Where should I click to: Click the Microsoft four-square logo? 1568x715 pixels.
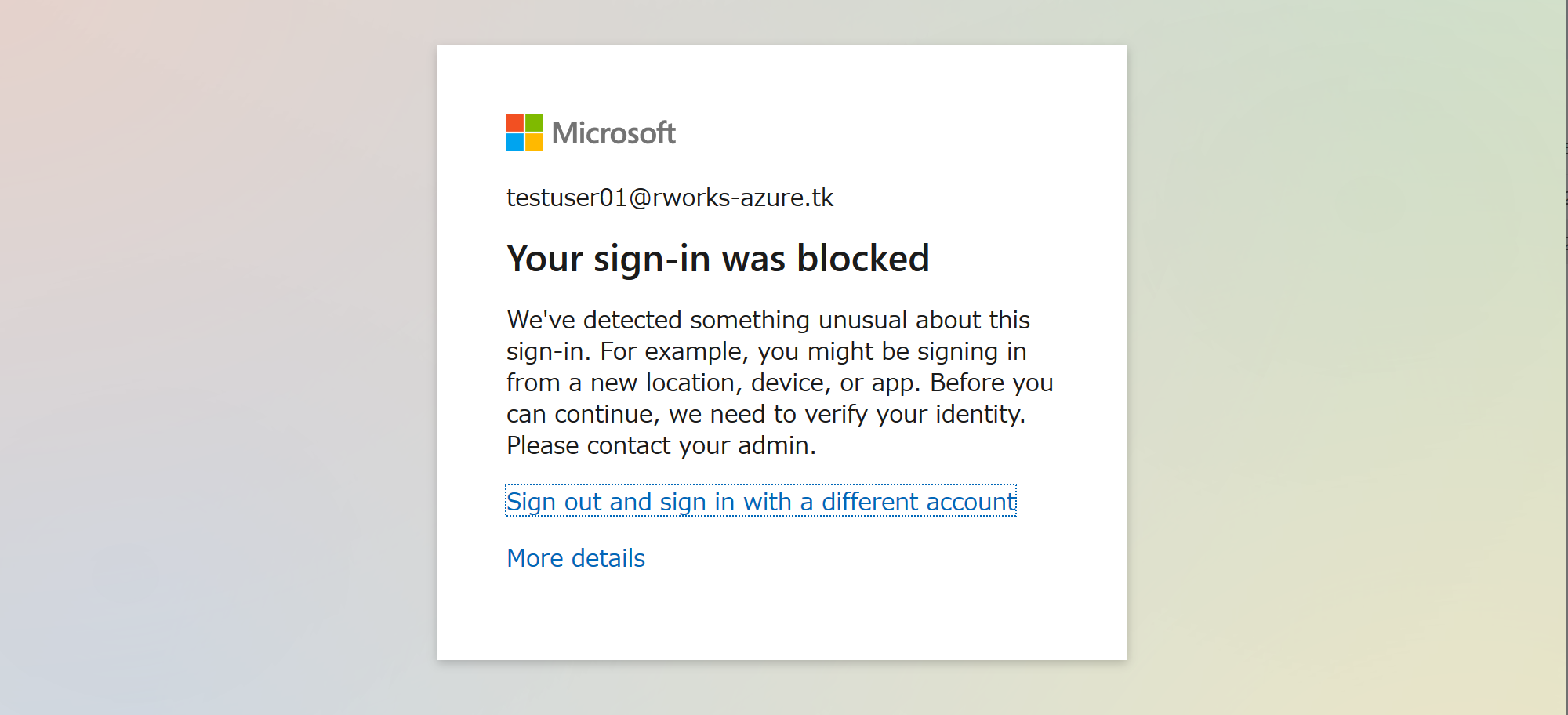click(524, 132)
